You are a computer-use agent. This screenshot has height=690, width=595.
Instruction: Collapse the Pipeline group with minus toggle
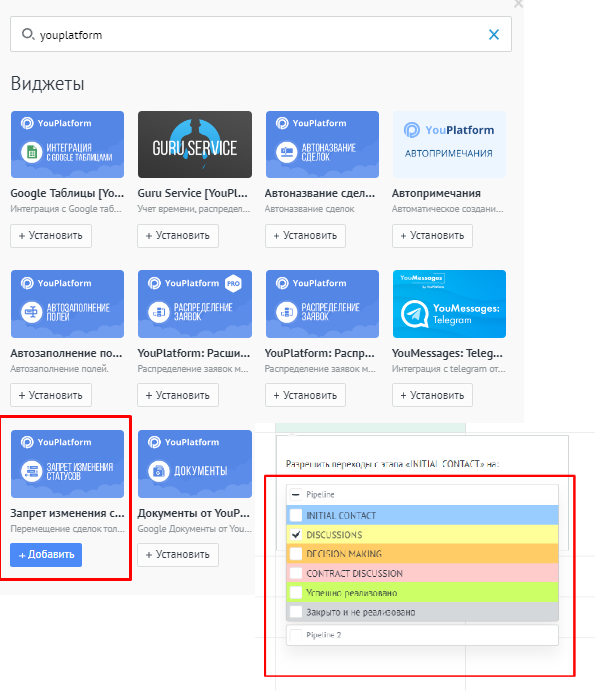[296, 495]
